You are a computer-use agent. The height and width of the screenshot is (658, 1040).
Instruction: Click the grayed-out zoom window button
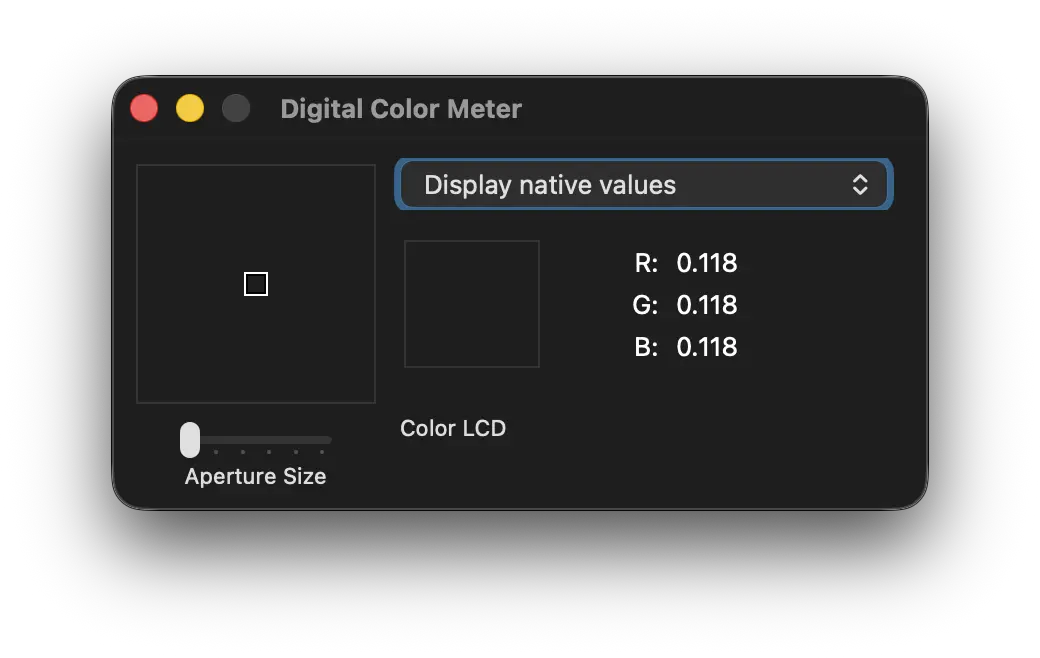point(236,108)
